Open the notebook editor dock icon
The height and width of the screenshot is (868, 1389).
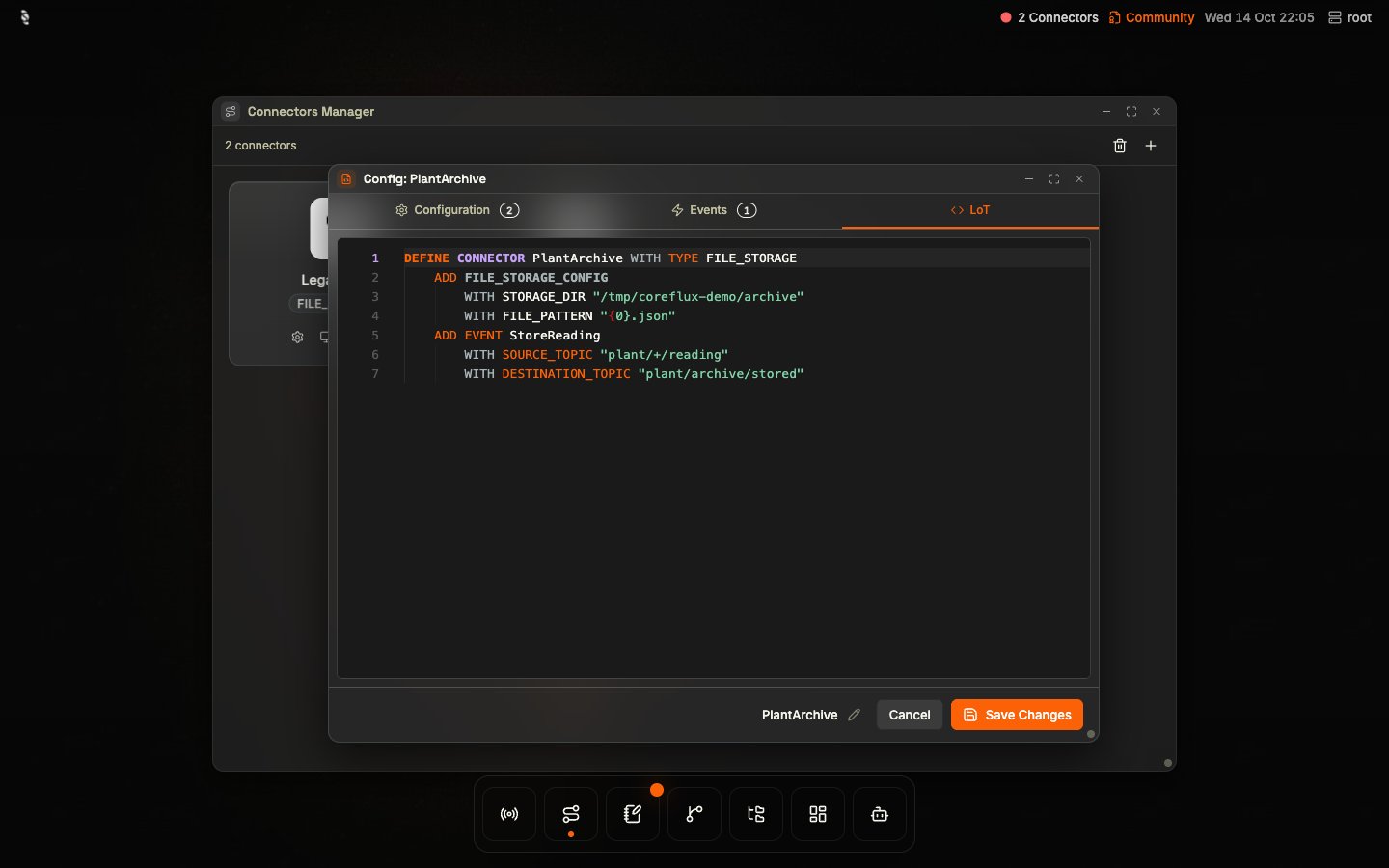(633, 814)
